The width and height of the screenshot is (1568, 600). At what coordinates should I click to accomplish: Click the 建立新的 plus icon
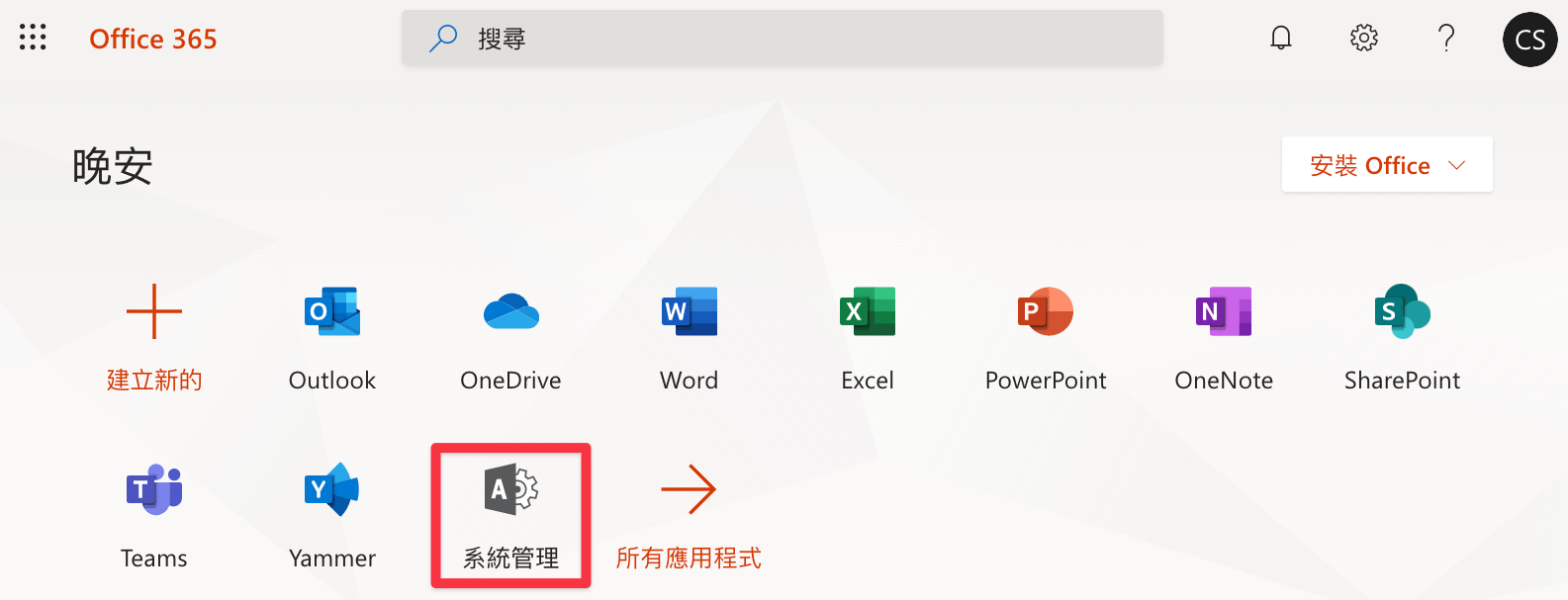coord(154,311)
